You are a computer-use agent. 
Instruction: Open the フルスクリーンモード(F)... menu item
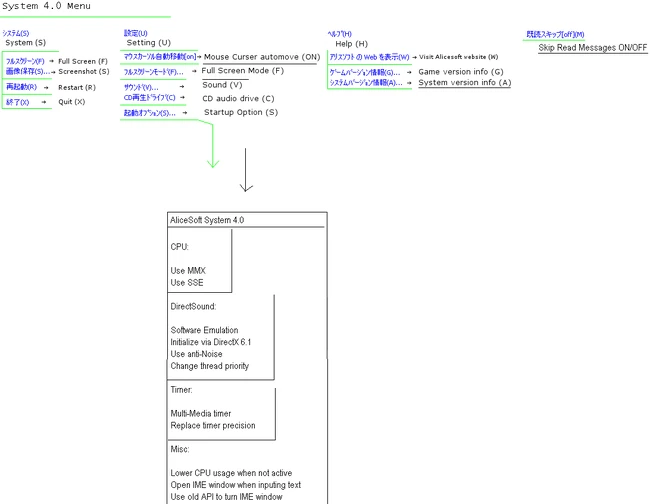(153, 72)
